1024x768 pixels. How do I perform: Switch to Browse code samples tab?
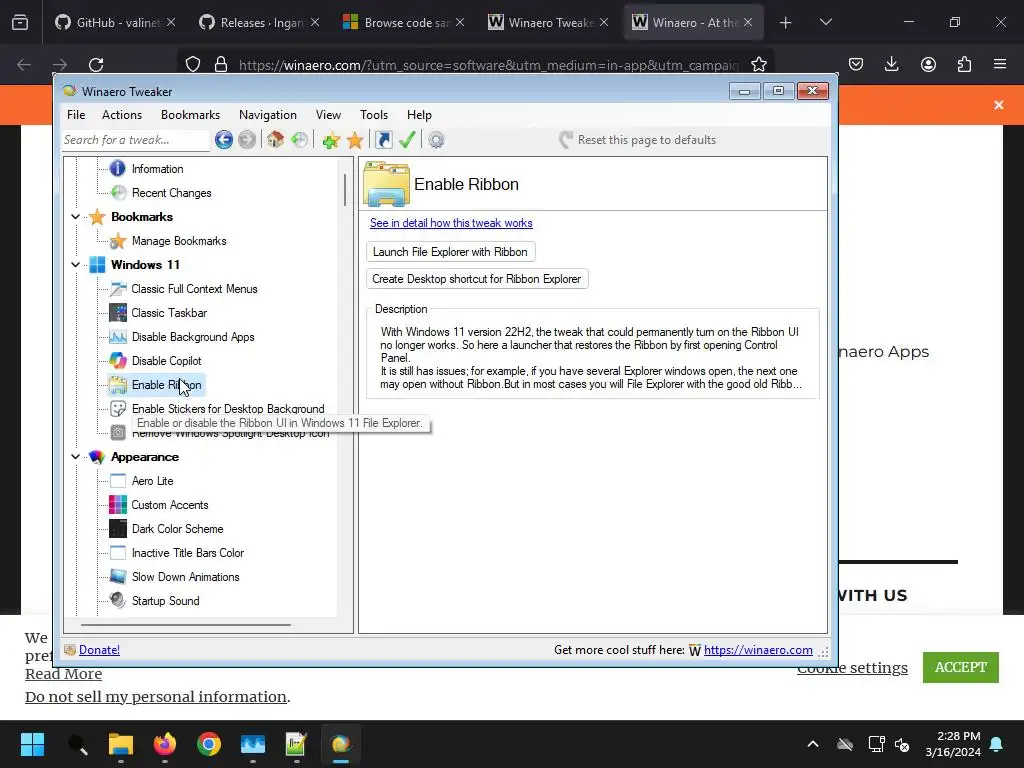point(404,23)
